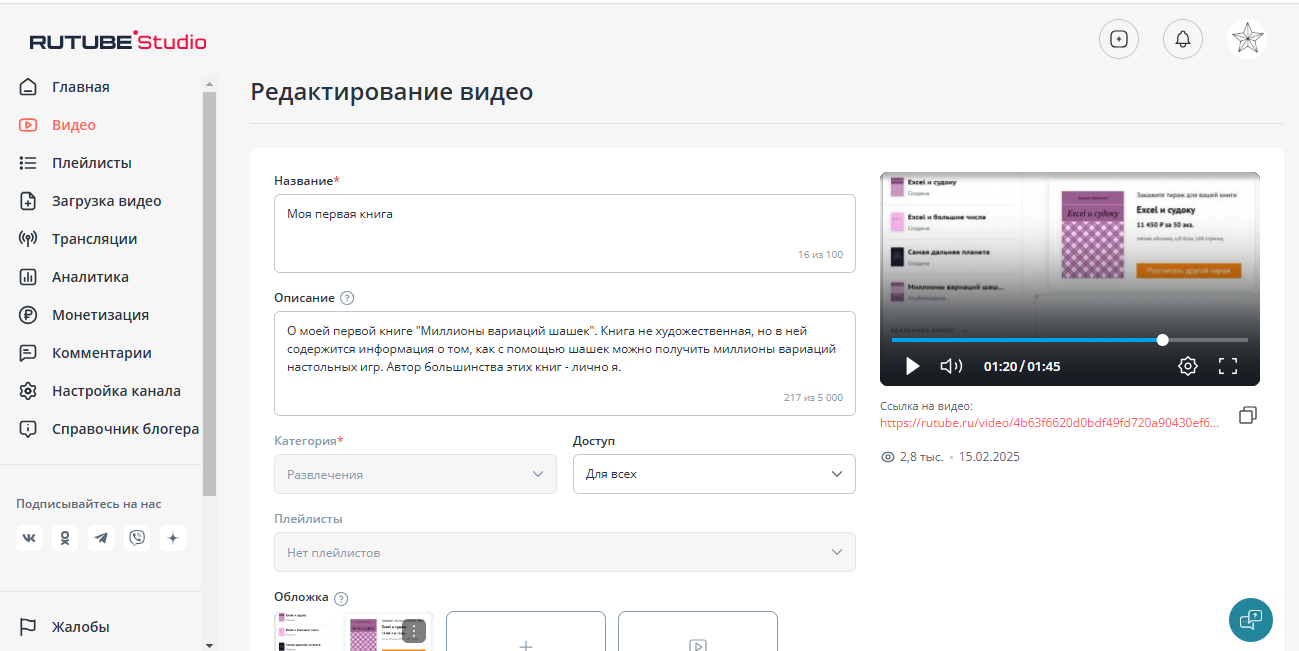
Task: Open video player settings gear
Action: 1187,366
